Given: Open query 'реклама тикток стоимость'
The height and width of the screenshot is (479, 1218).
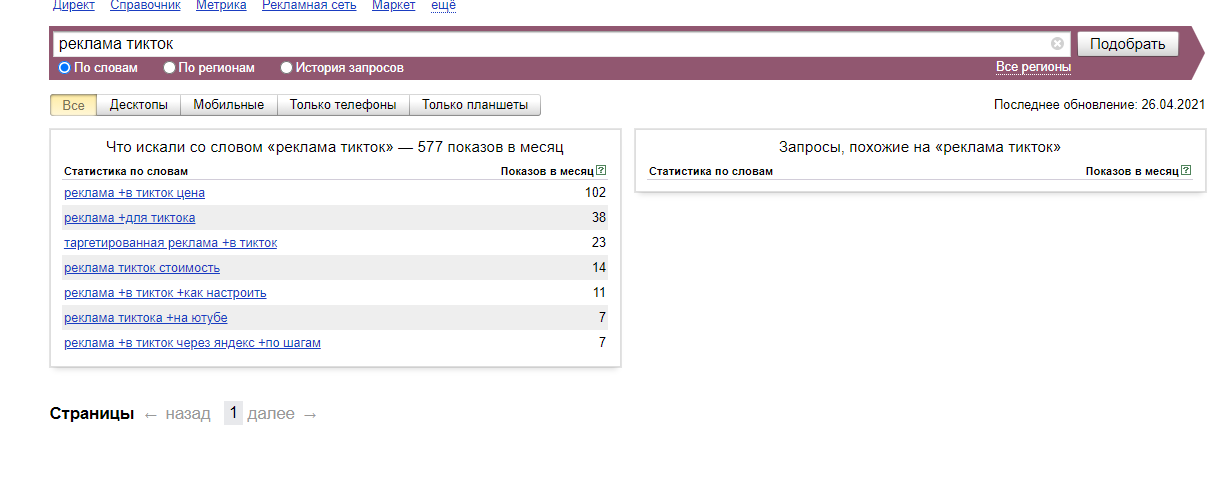Looking at the screenshot, I should 142,268.
